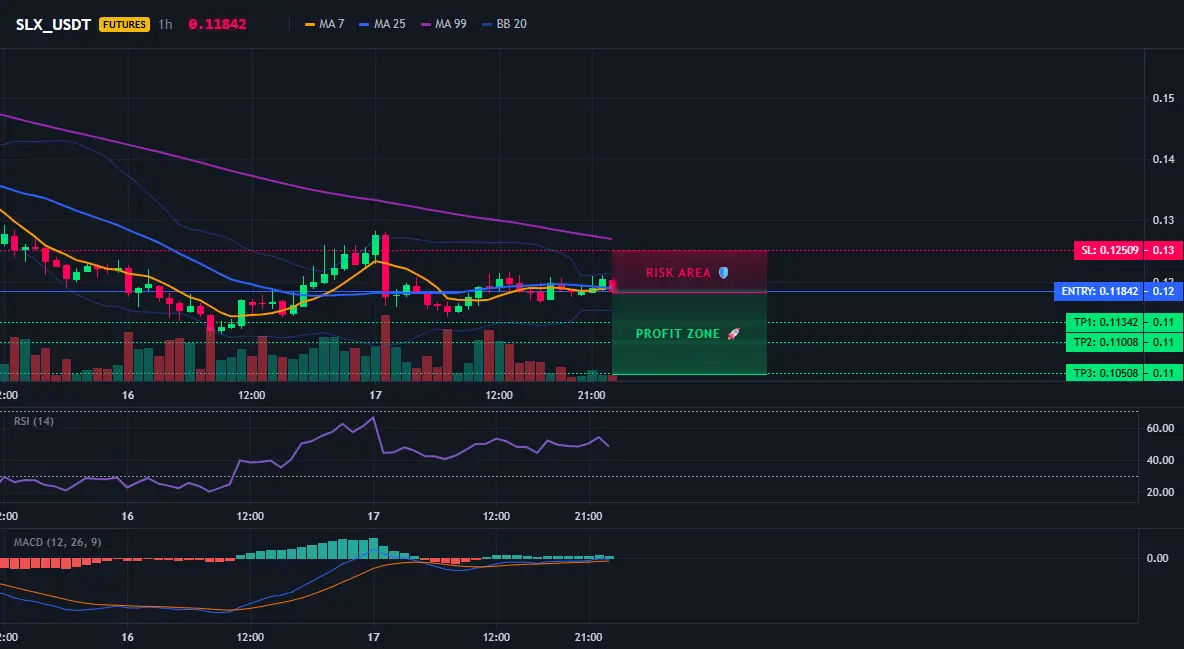Toggle the BB 20 legend item
The width and height of the screenshot is (1184, 649).
pyautogui.click(x=504, y=24)
